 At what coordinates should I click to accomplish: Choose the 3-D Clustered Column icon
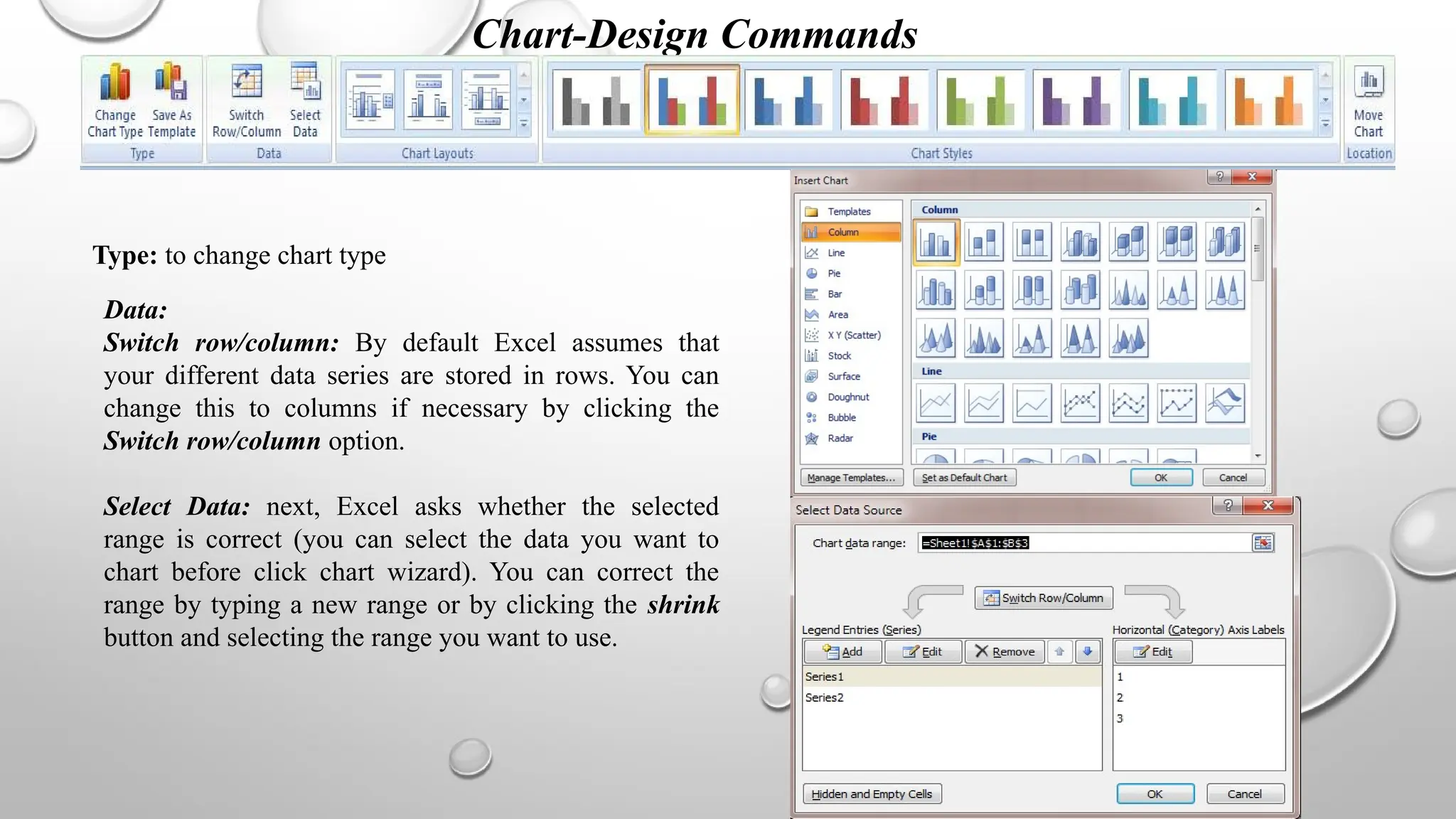point(1081,242)
